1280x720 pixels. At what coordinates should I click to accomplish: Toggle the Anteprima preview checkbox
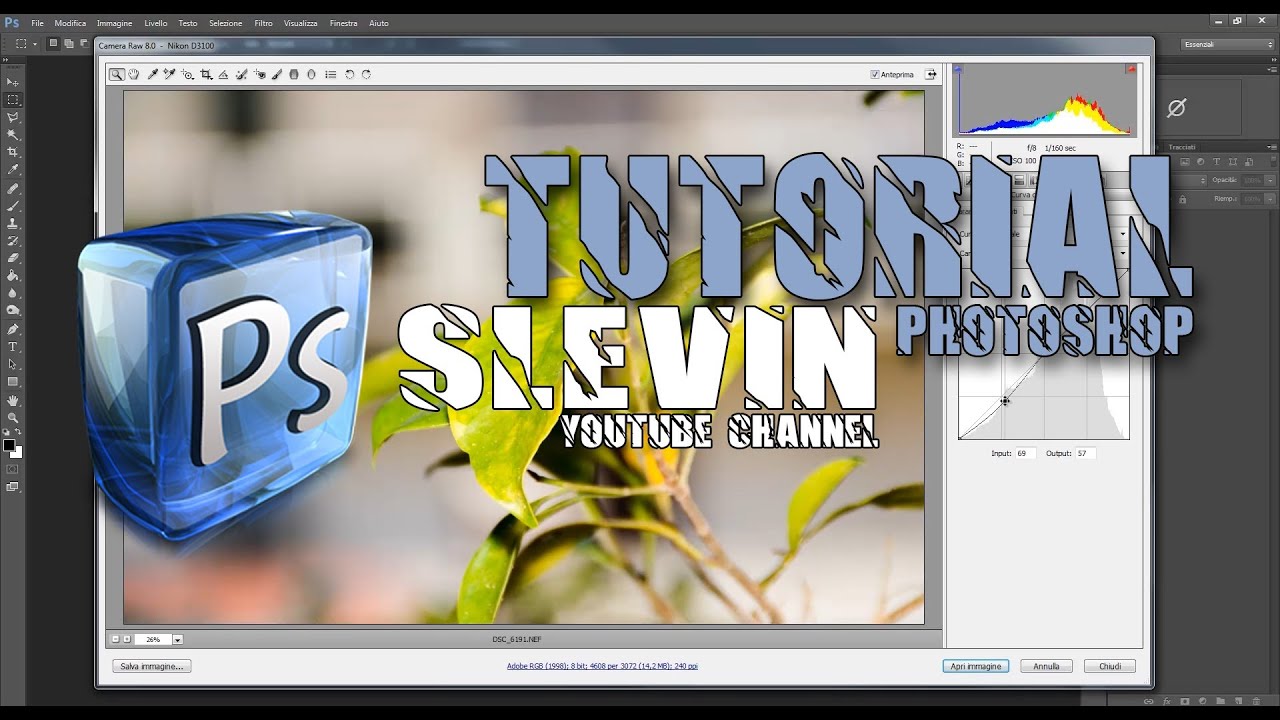click(x=875, y=74)
